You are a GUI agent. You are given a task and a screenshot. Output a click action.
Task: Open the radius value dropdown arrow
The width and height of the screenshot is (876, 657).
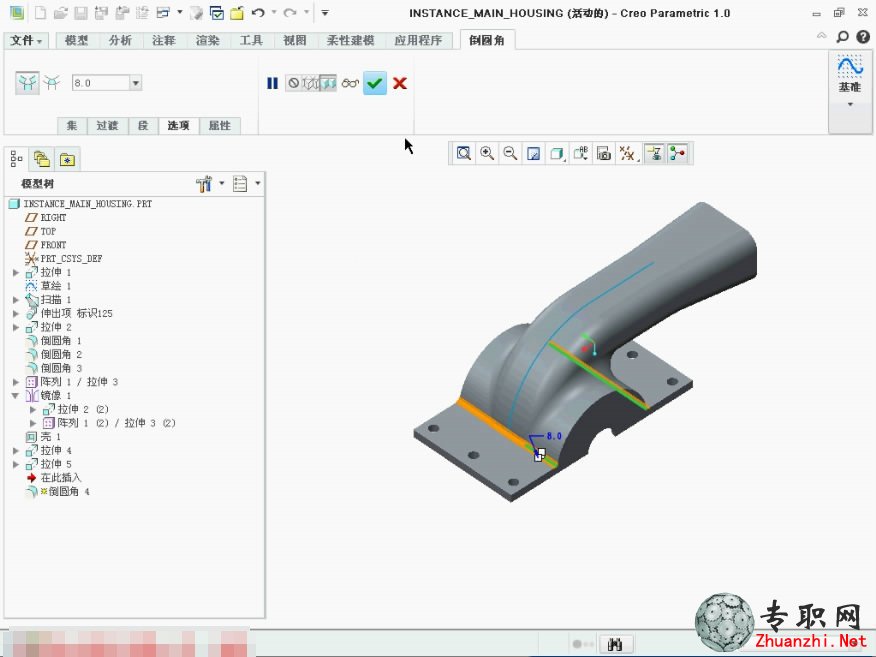click(x=136, y=83)
